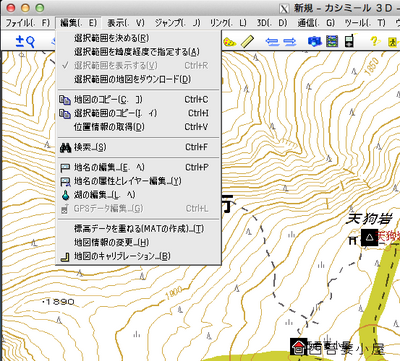Click the Ctrl+F shortcut text
400x361 pixels.
(196, 147)
